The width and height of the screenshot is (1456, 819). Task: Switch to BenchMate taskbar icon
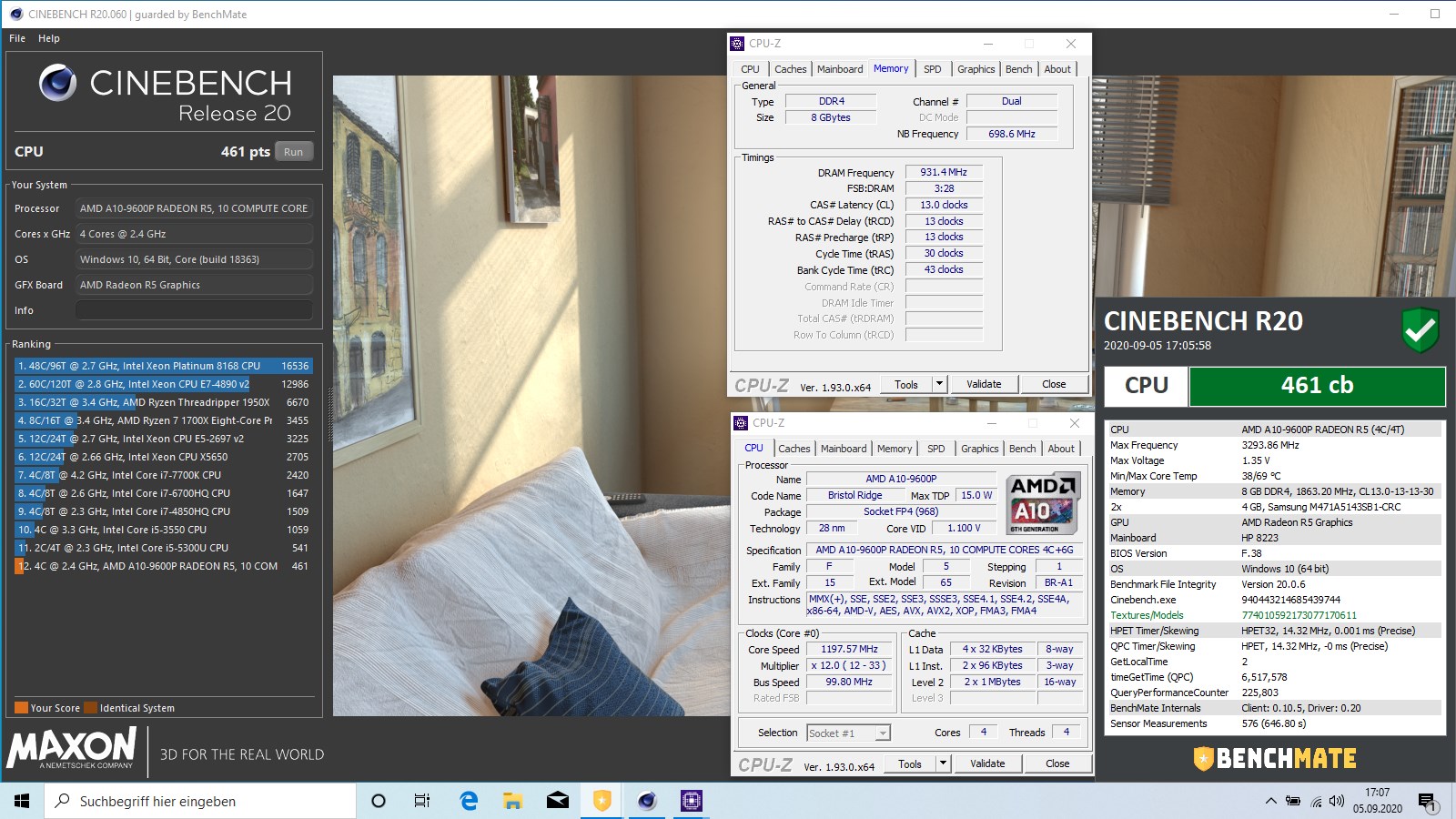602,801
